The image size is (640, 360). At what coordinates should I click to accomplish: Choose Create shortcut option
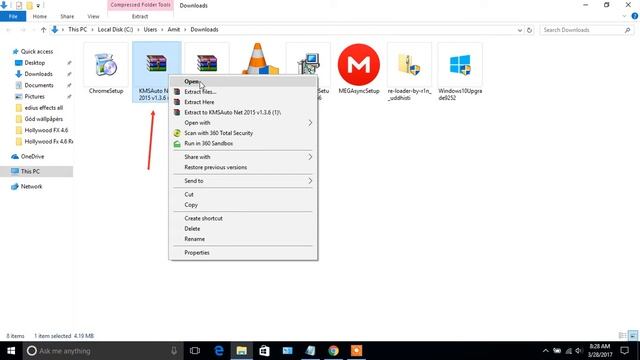[x=243, y=218]
